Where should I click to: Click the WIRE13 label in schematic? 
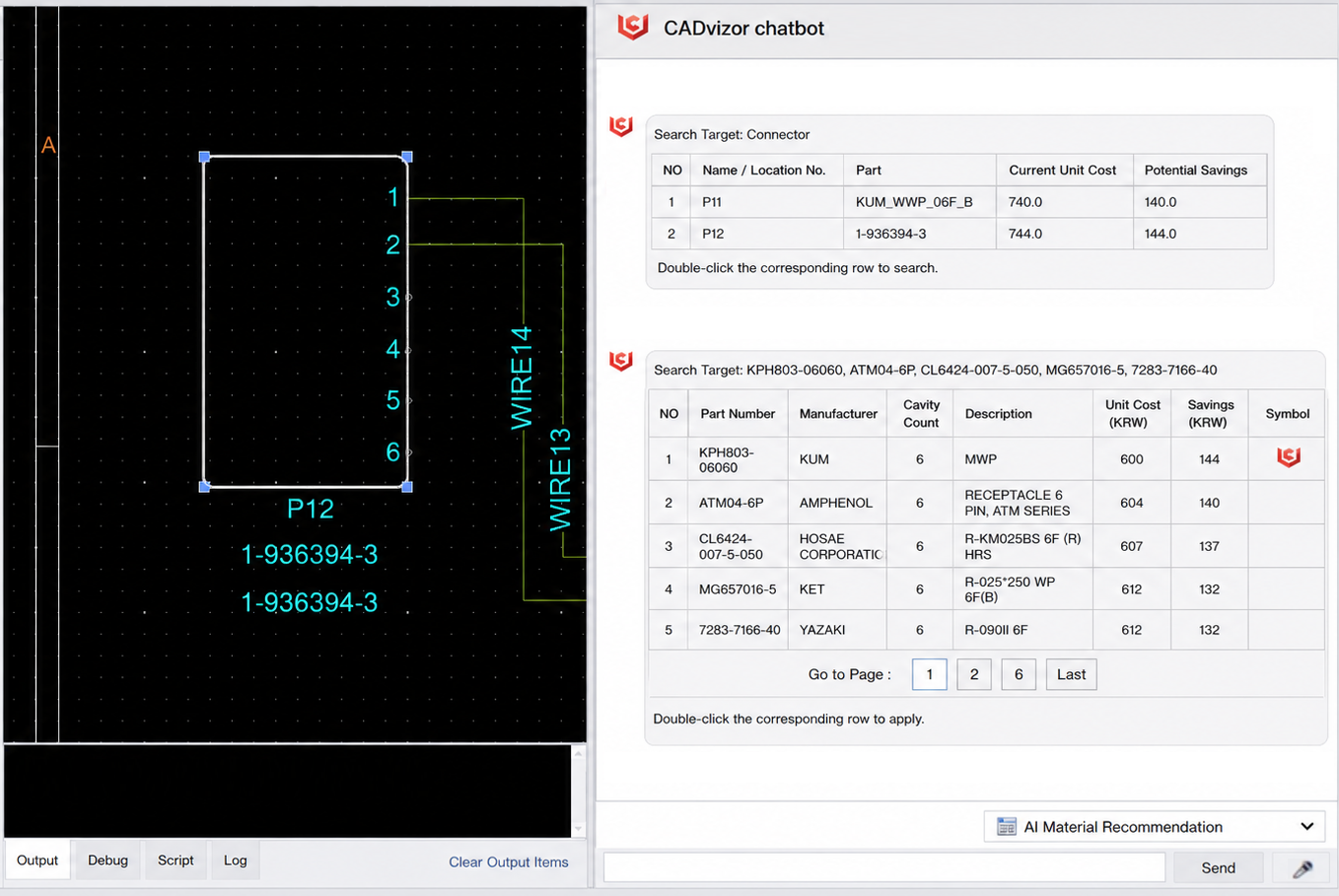[x=560, y=479]
